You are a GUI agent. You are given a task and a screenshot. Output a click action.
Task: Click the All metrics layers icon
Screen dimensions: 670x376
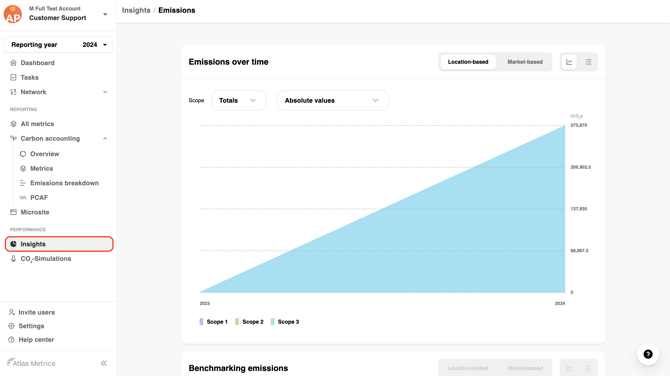(13, 124)
